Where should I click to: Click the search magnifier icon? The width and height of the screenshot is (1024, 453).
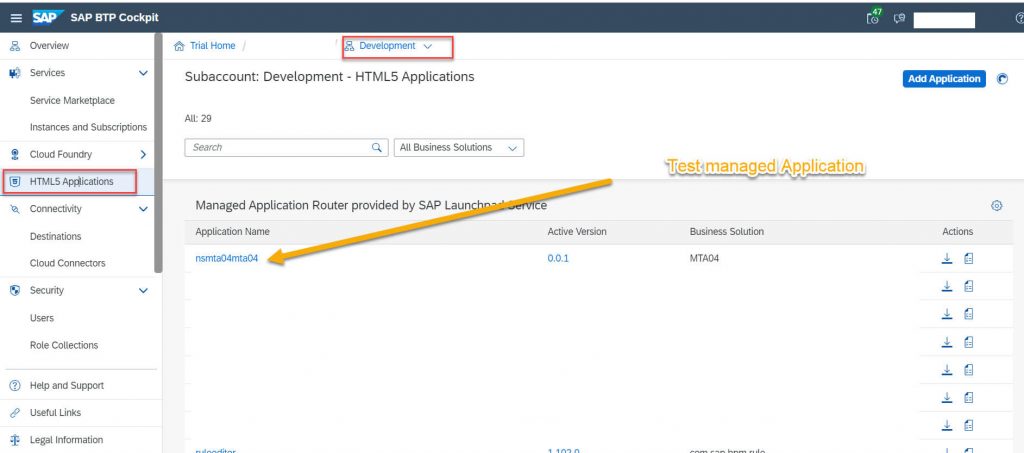point(376,148)
